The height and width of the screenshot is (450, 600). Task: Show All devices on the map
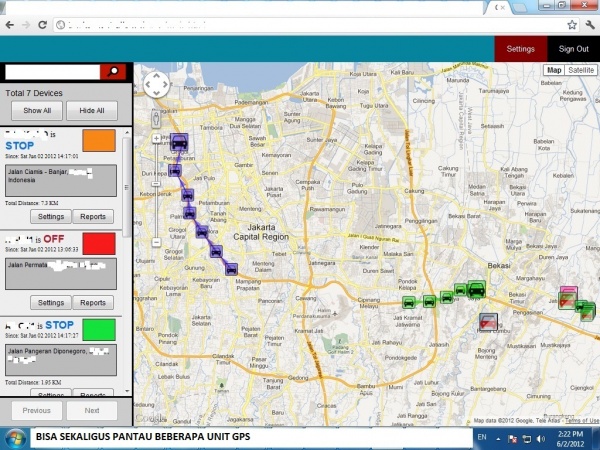coord(38,111)
